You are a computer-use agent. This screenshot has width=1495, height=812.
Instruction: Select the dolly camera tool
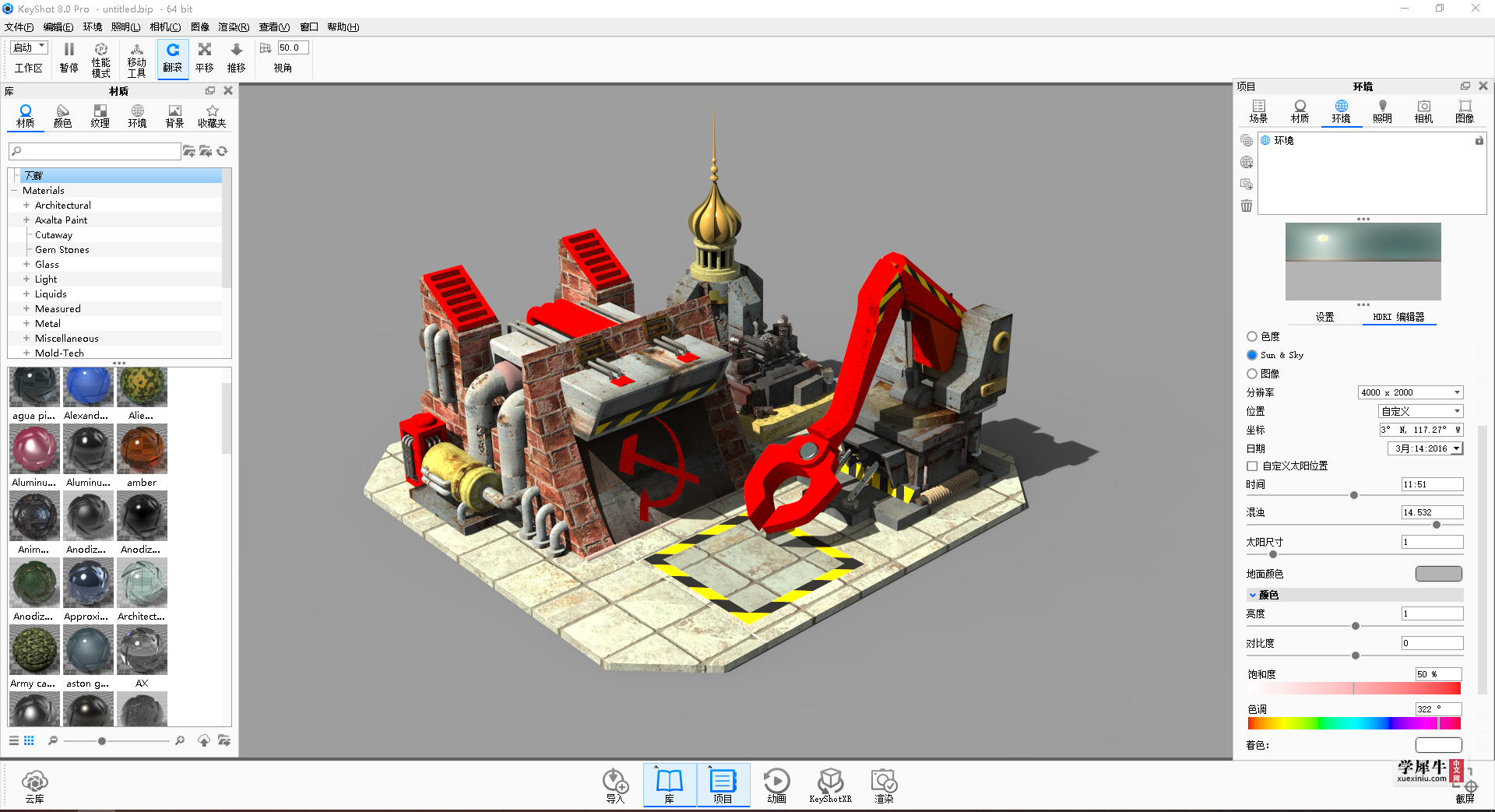point(237,50)
